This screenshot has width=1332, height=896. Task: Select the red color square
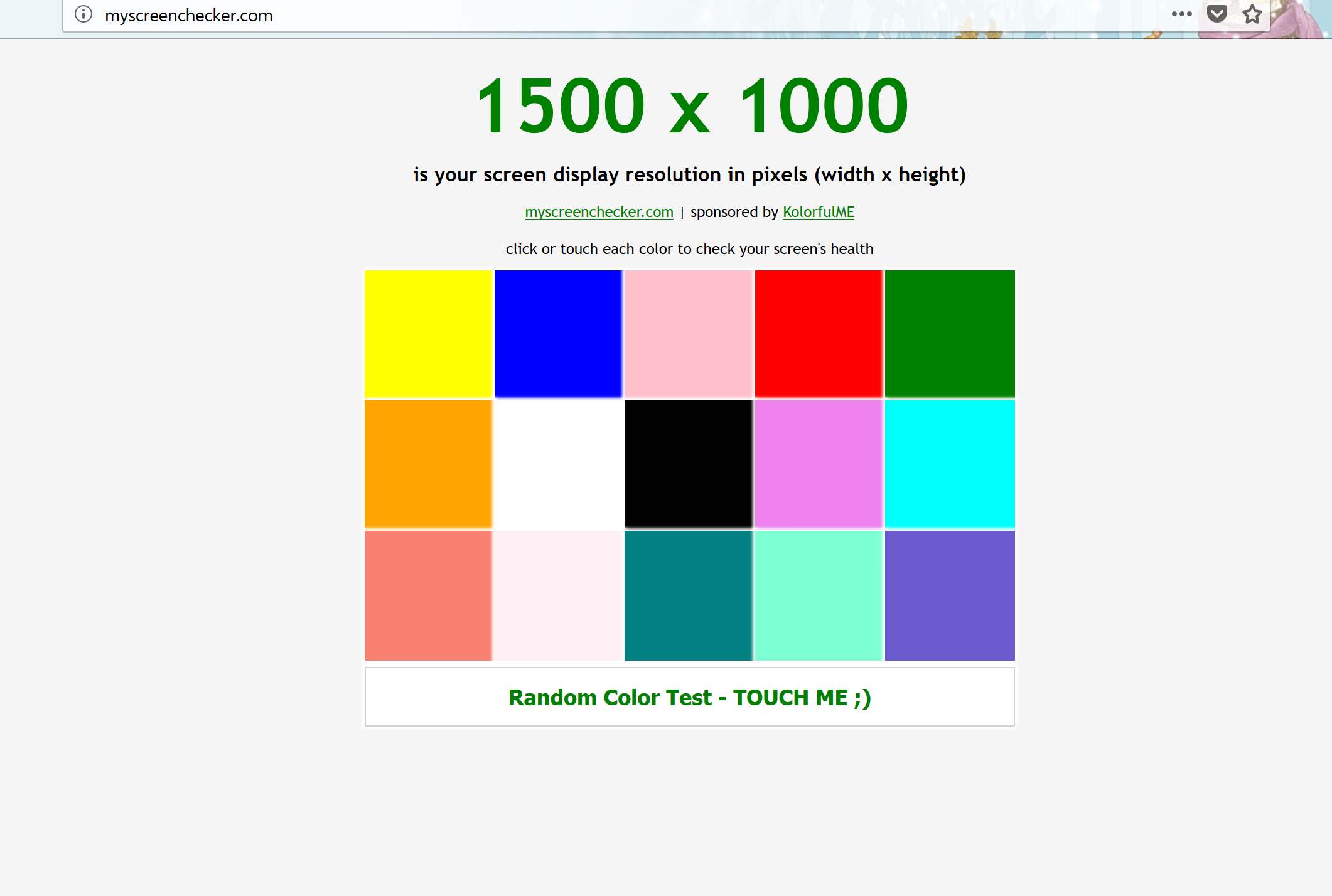pos(819,334)
